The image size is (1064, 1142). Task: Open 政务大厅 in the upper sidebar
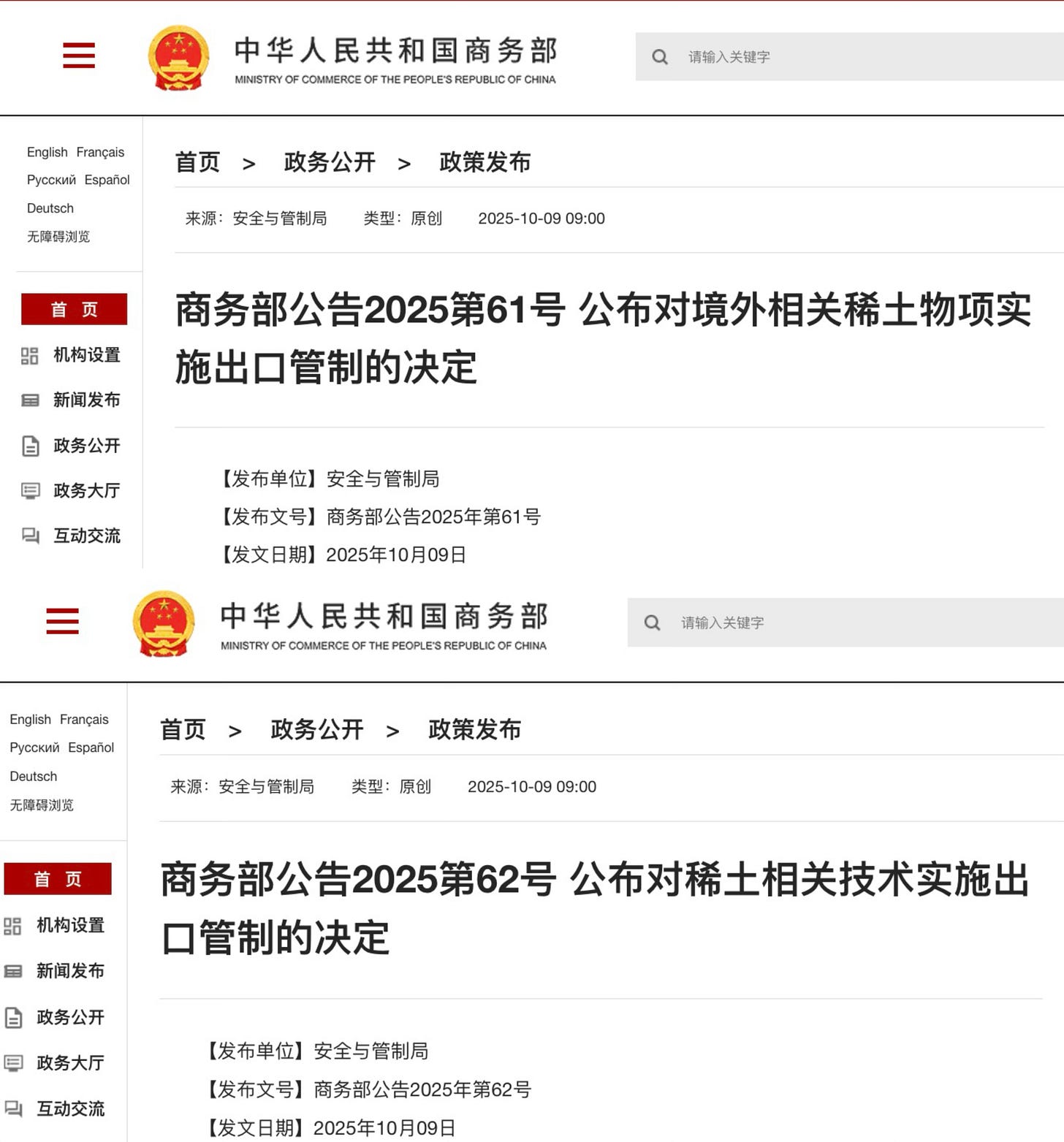click(87, 491)
